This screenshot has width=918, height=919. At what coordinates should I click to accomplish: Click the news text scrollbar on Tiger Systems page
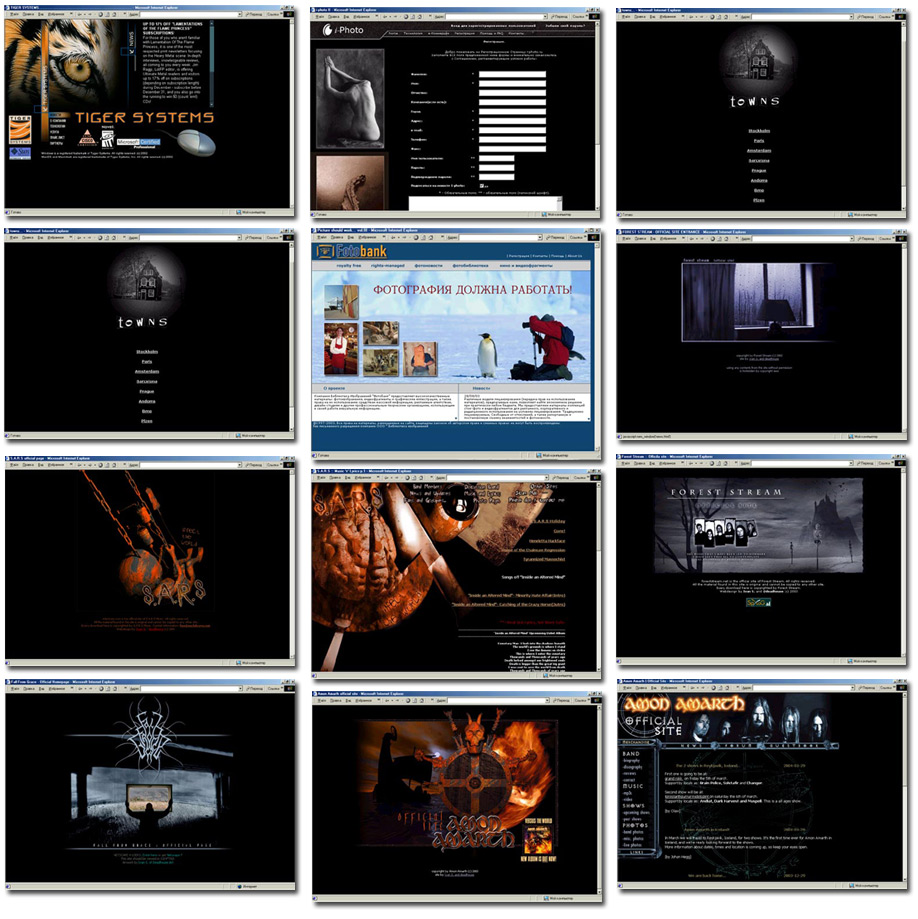(x=211, y=62)
